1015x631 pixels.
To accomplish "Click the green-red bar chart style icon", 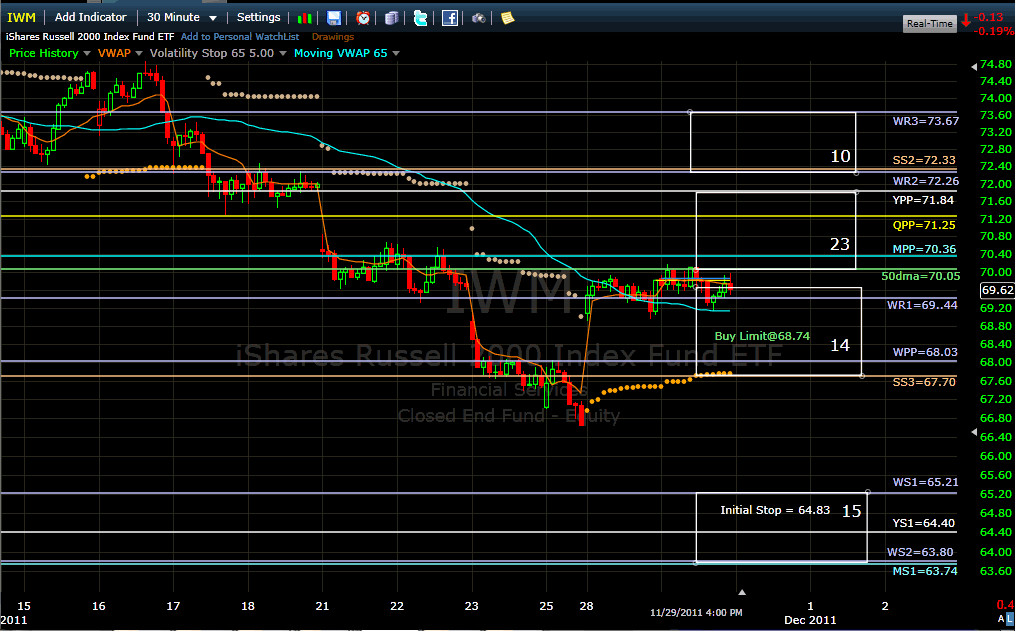I will 305,18.
